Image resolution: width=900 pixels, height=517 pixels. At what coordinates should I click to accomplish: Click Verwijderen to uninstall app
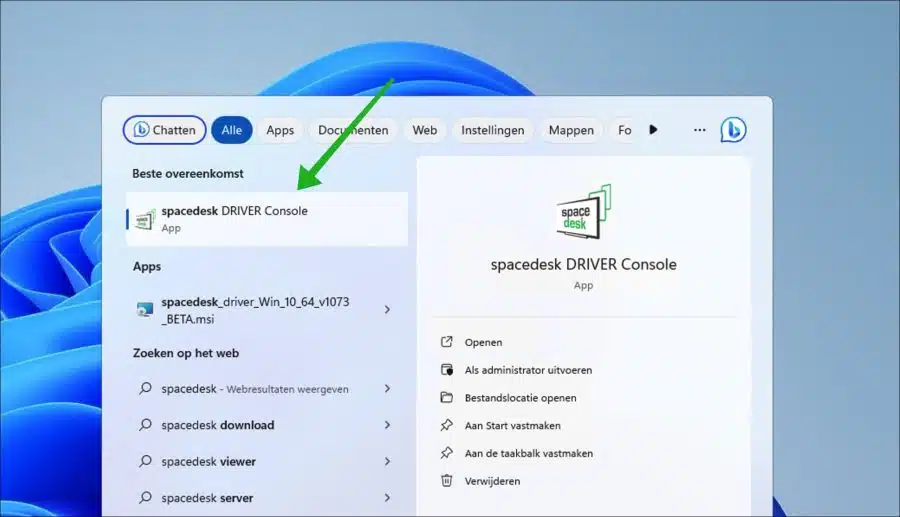tap(492, 481)
